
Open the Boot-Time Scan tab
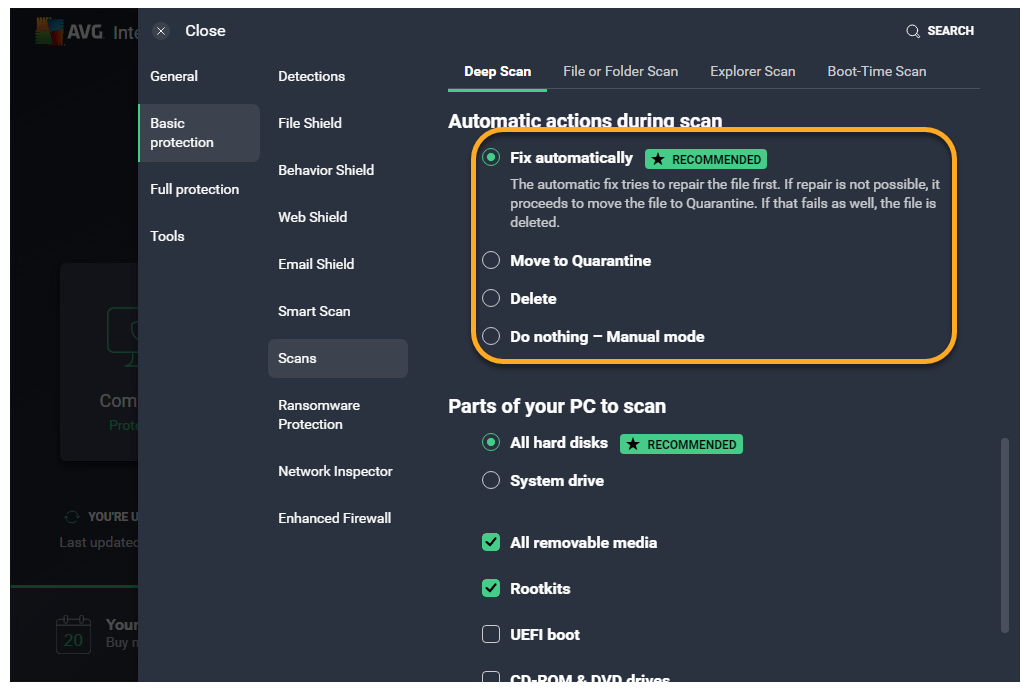876,71
